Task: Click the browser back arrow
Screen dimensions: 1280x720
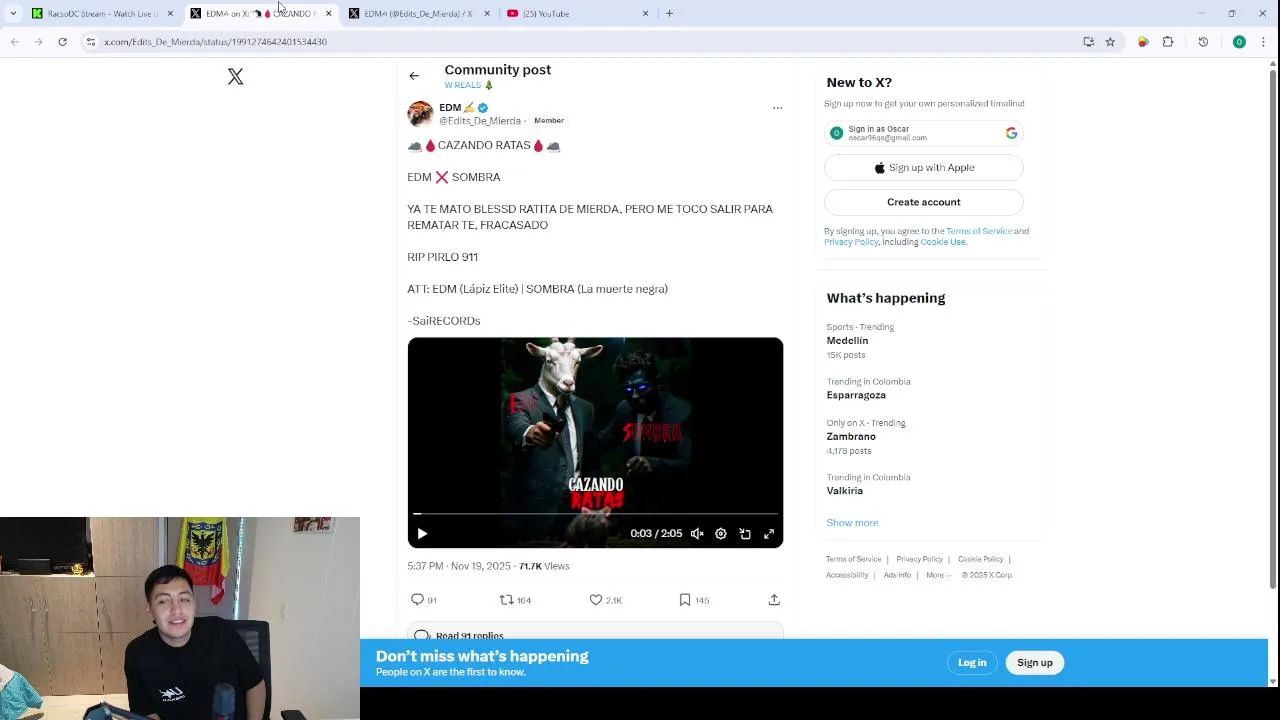Action: coord(14,42)
